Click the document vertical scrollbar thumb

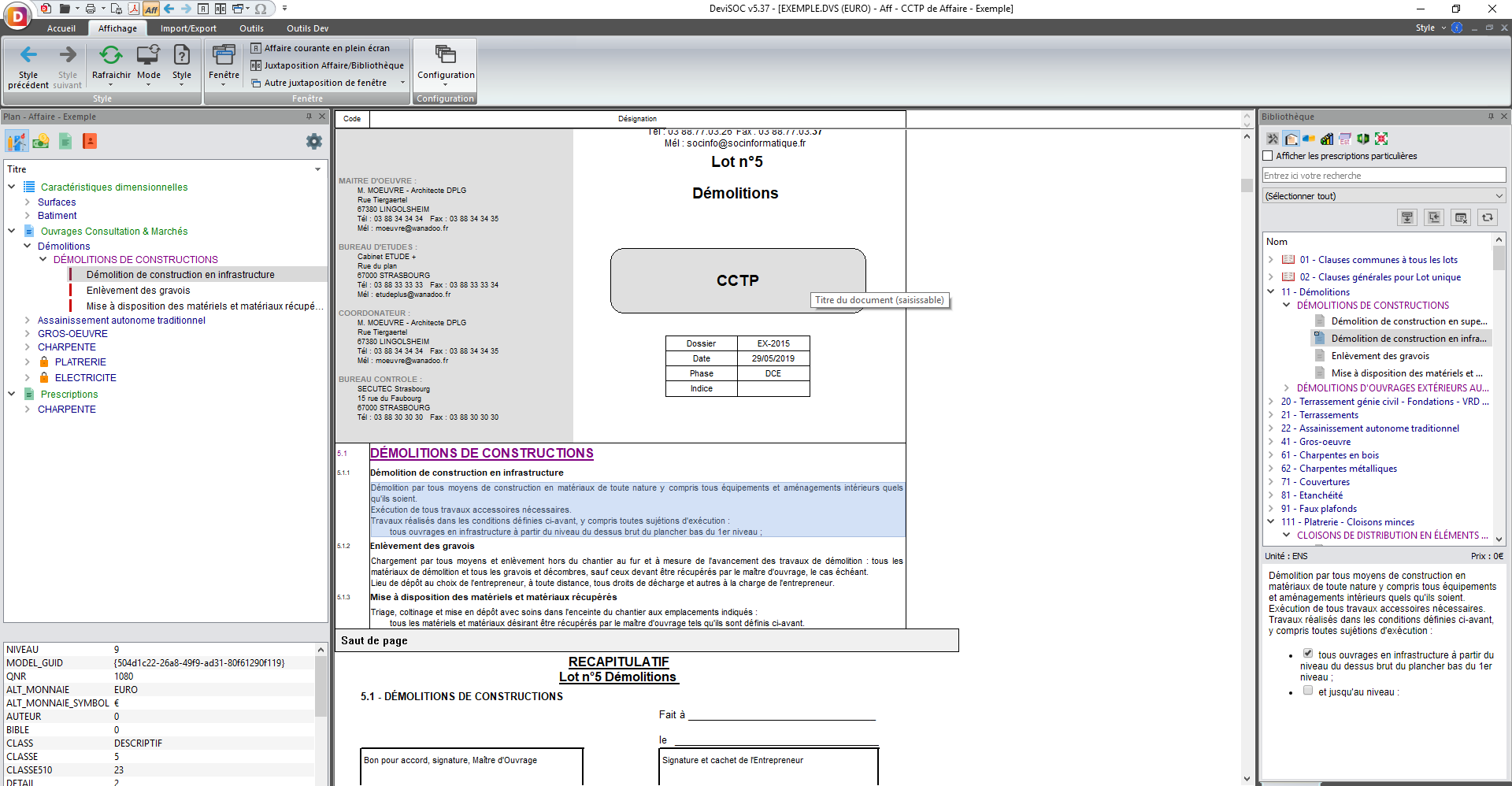[x=1247, y=185]
